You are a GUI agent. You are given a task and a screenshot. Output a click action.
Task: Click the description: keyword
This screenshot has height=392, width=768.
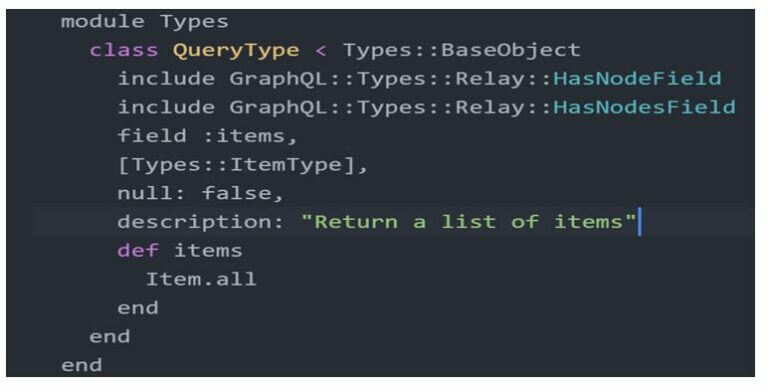click(x=200, y=222)
